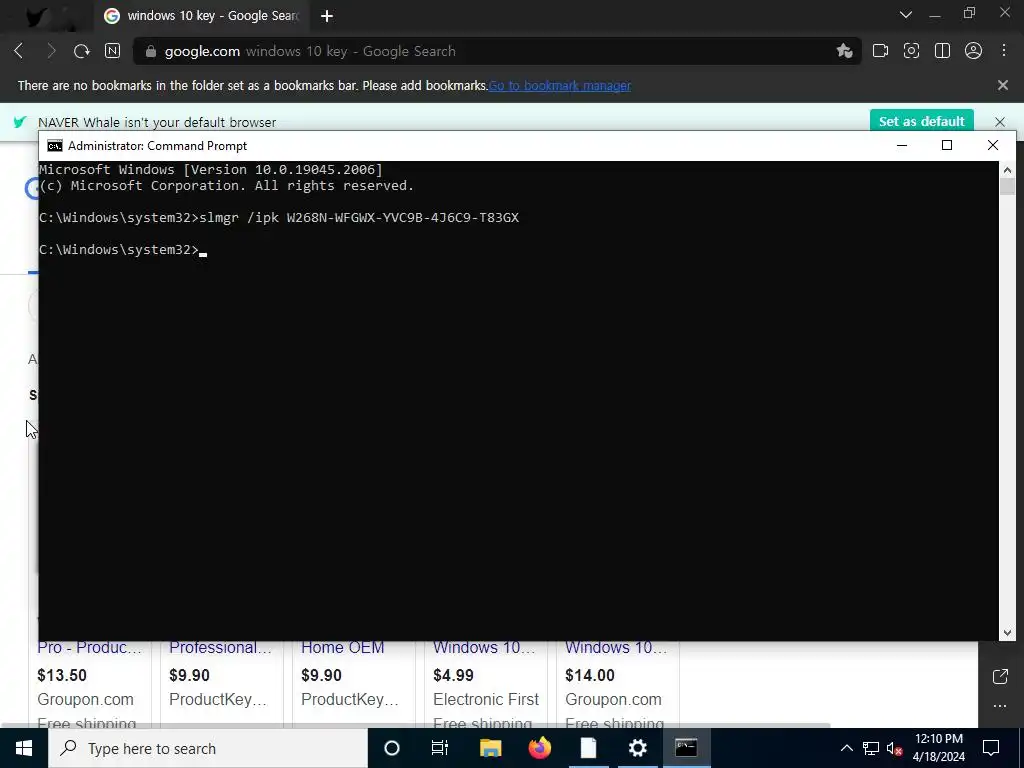
Task: Select the windows 10 key Google Search tab
Action: click(202, 16)
